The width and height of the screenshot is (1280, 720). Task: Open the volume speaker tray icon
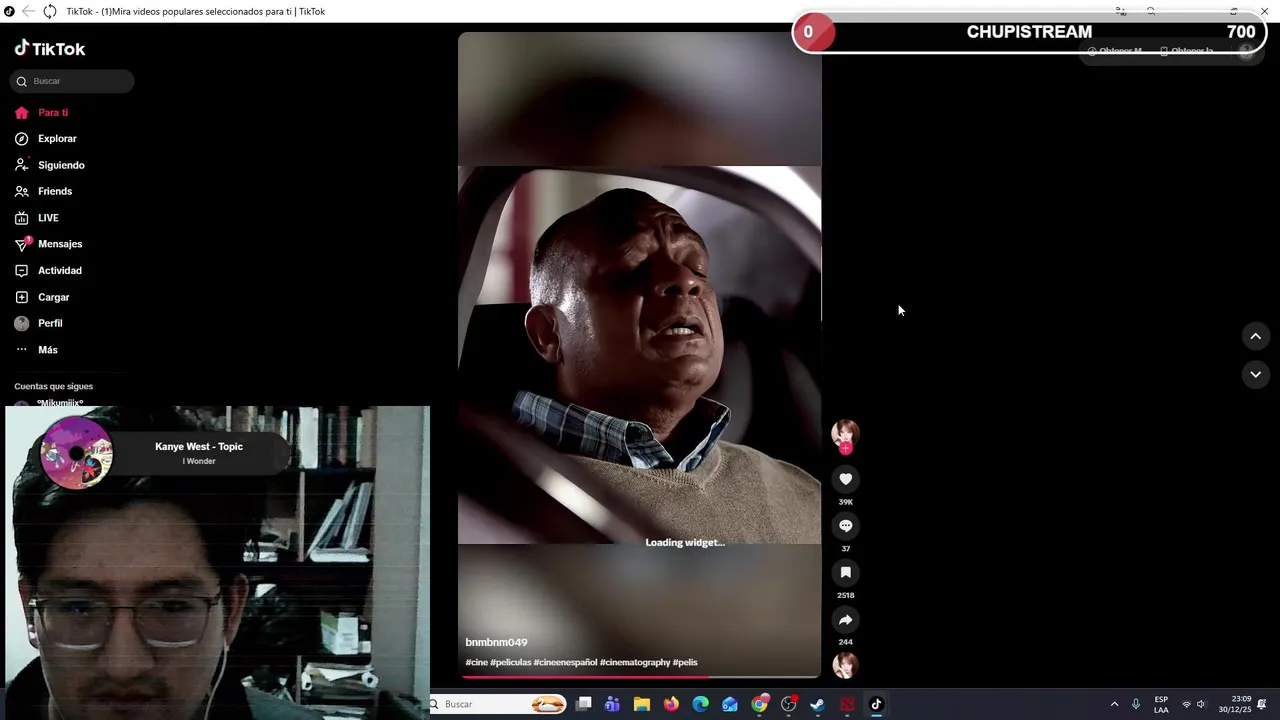click(1201, 704)
